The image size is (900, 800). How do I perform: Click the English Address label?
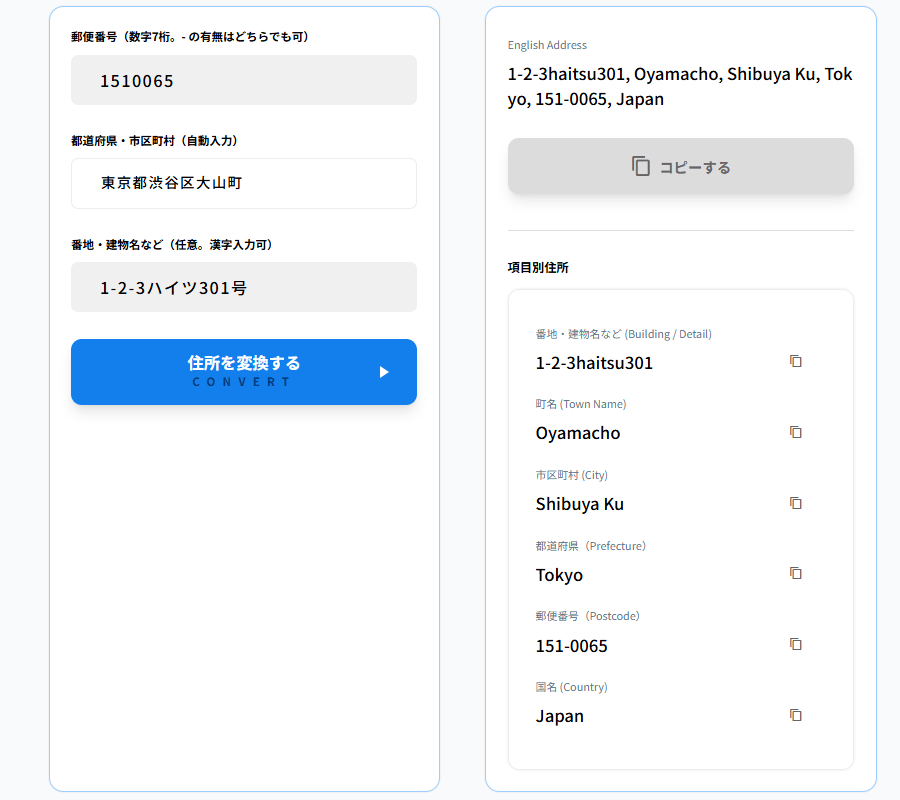point(547,45)
